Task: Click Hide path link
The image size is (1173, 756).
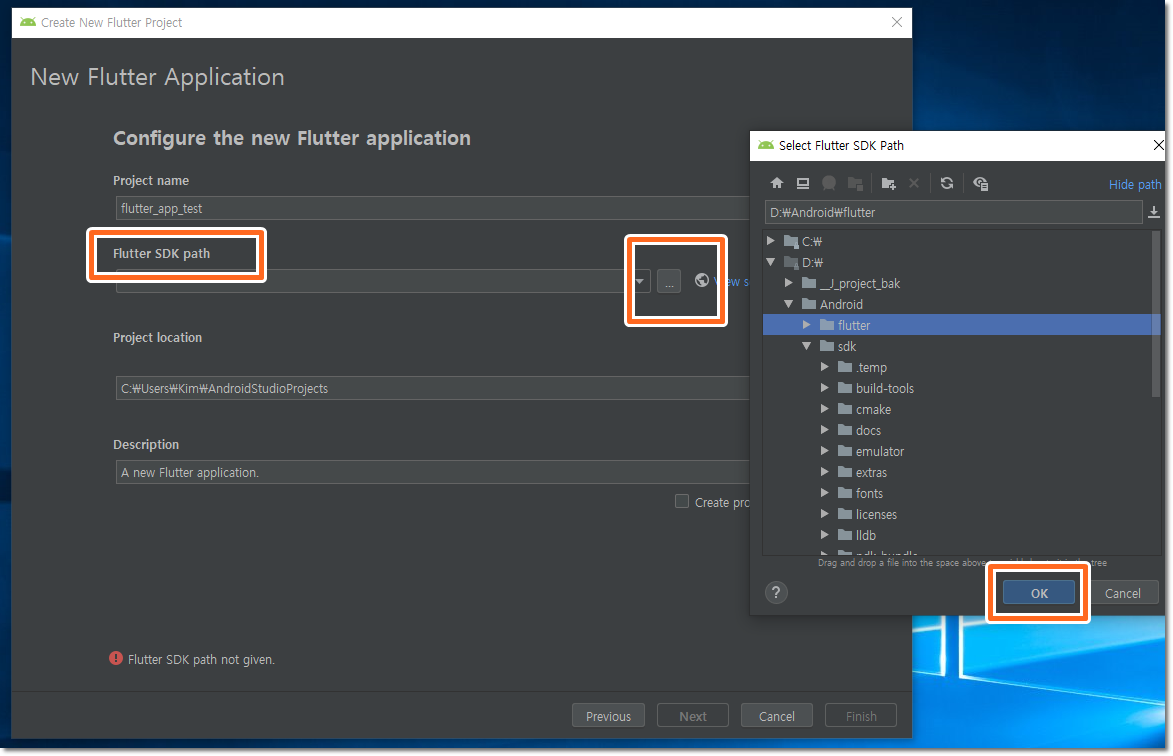Action: click(1135, 185)
